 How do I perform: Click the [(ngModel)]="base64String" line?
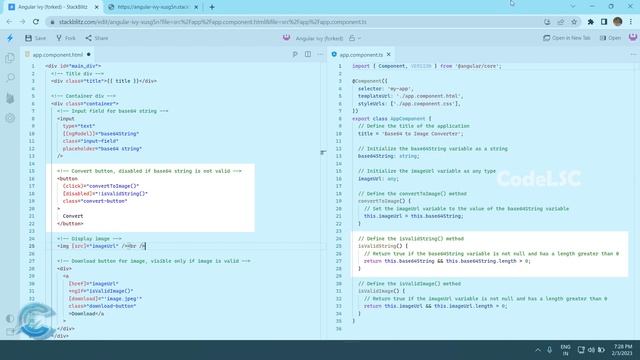101,133
